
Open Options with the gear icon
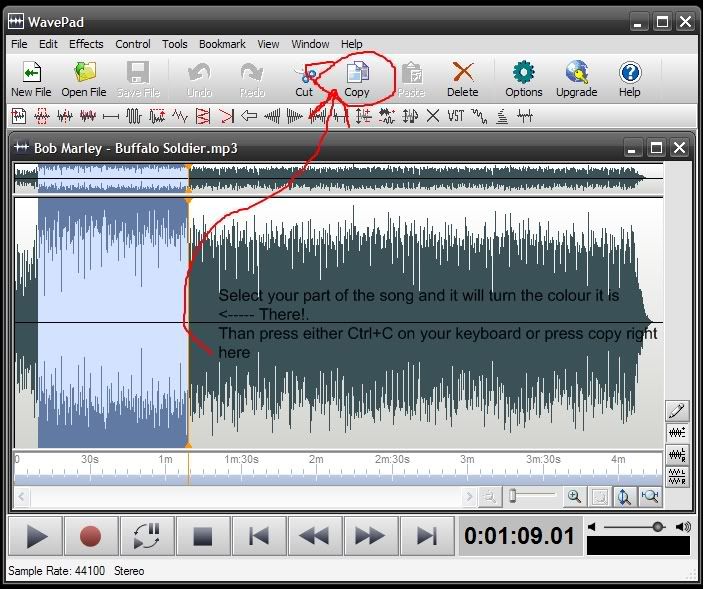[x=524, y=72]
